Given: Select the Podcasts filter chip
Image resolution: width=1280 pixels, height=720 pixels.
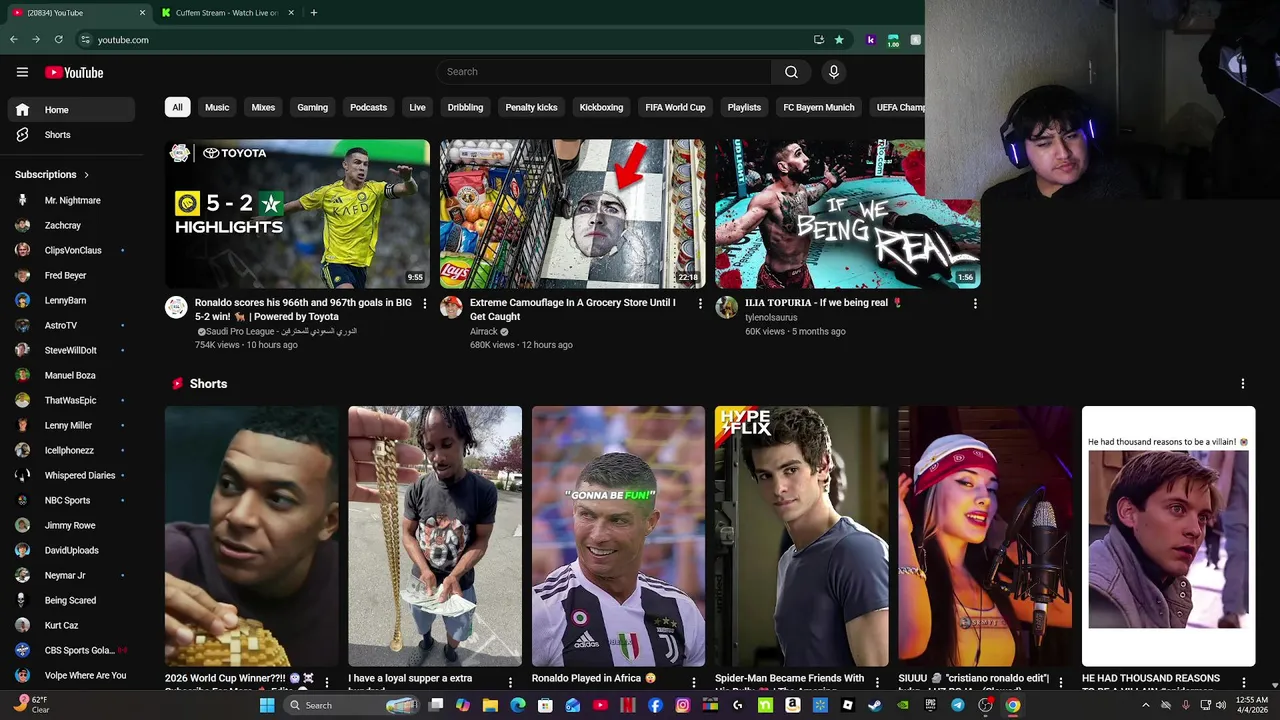Looking at the screenshot, I should click(x=368, y=107).
